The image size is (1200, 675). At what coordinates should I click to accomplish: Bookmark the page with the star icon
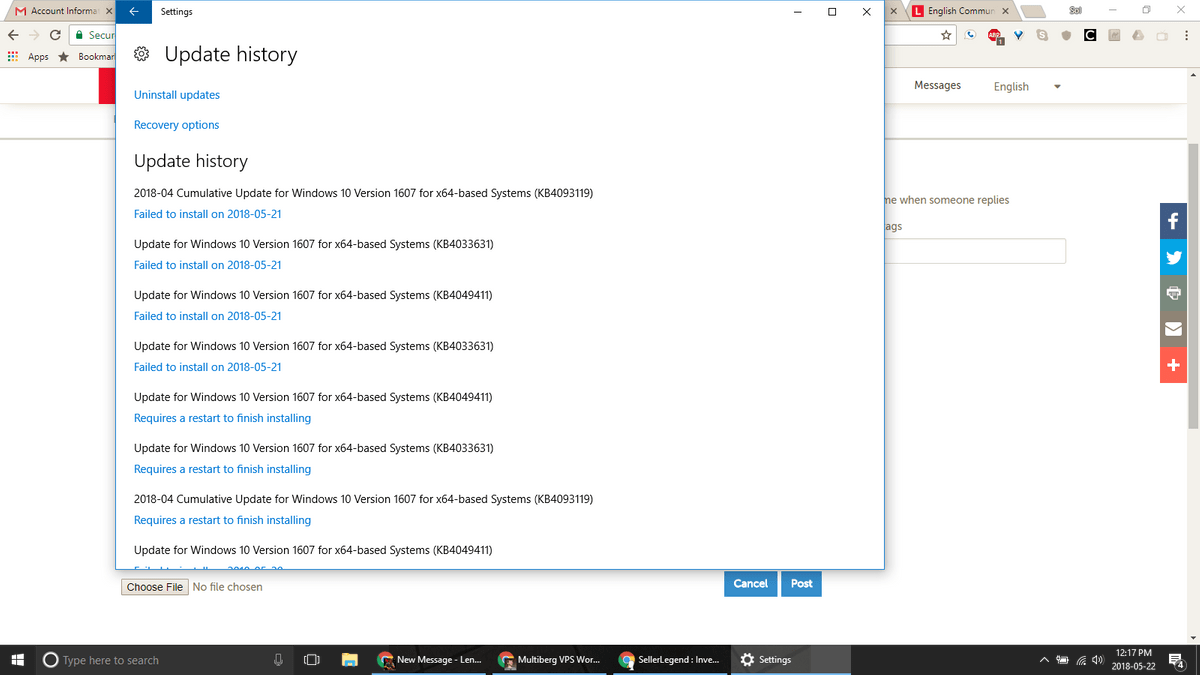click(x=946, y=34)
